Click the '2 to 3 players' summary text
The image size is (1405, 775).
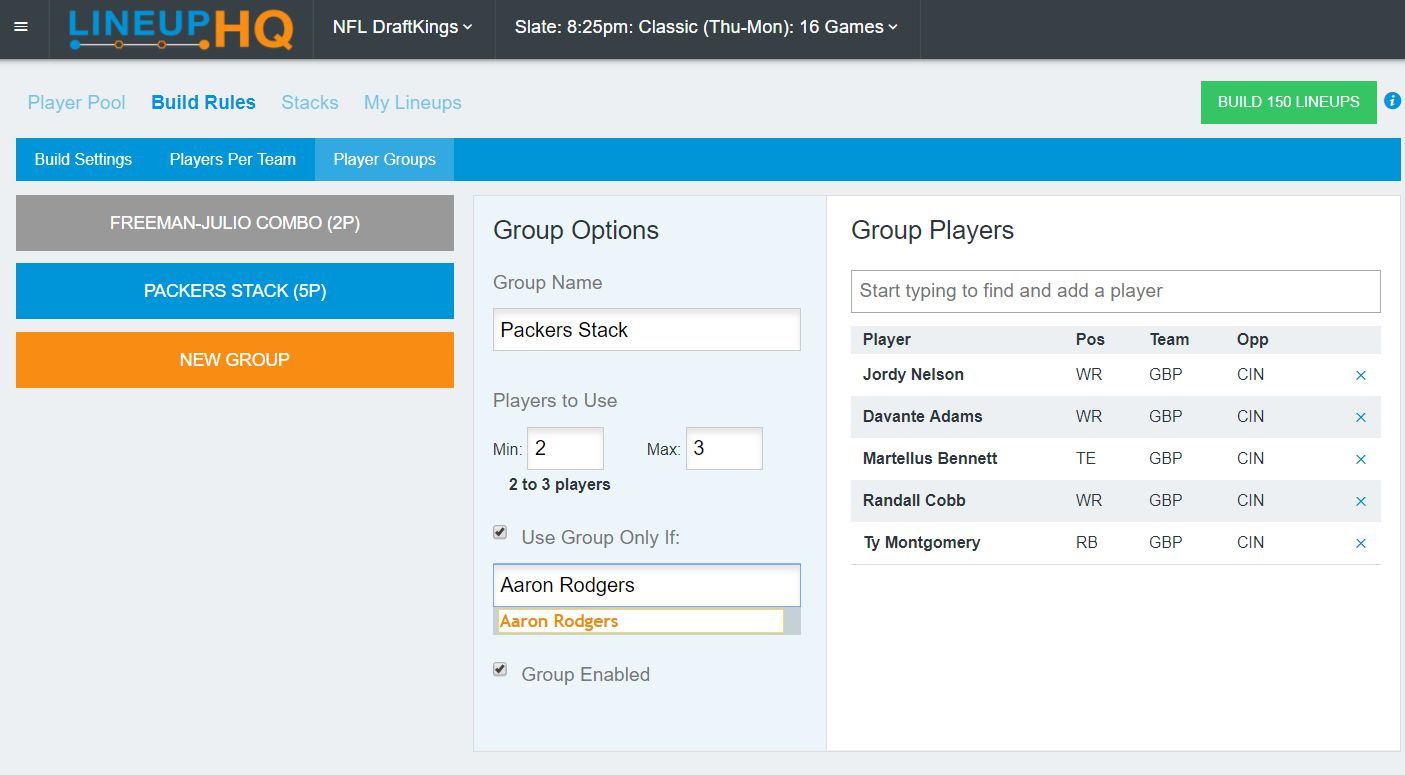(559, 485)
